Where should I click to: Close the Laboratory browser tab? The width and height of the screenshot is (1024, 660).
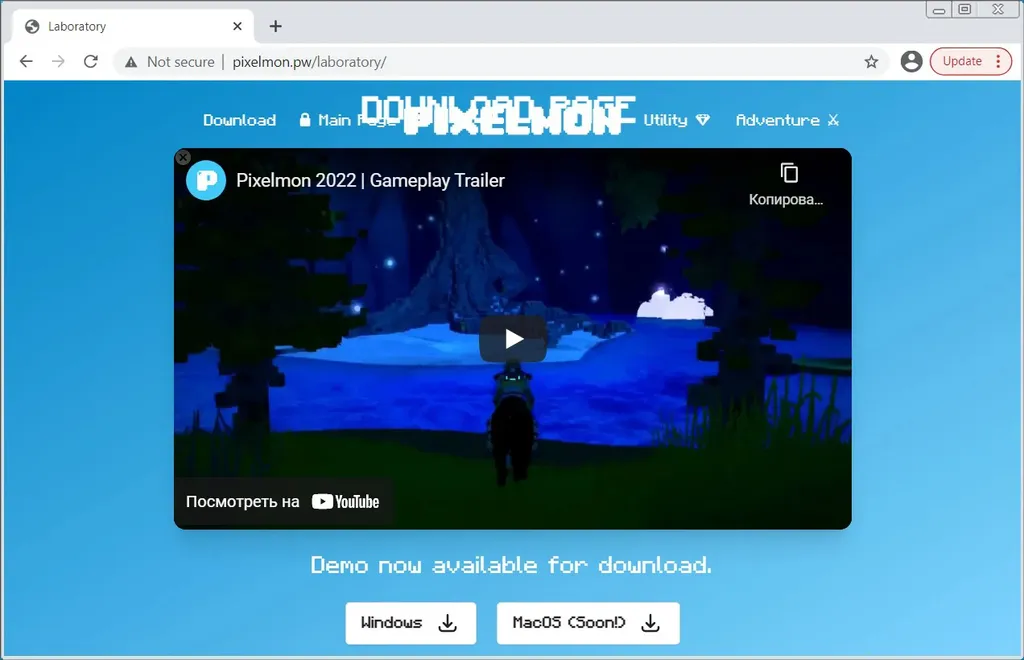238,26
